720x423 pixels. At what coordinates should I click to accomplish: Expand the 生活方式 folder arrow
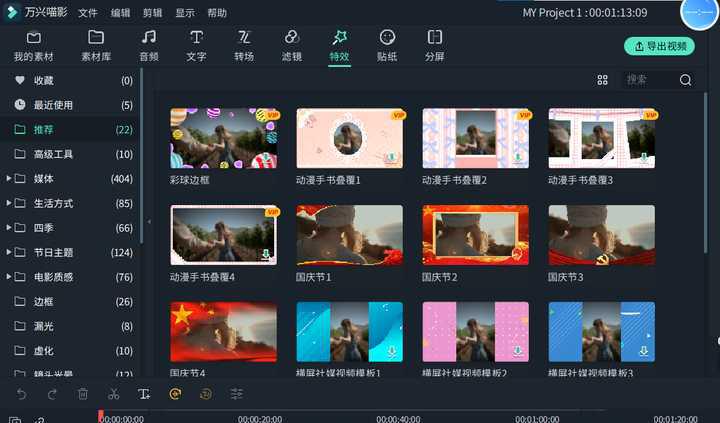point(8,203)
